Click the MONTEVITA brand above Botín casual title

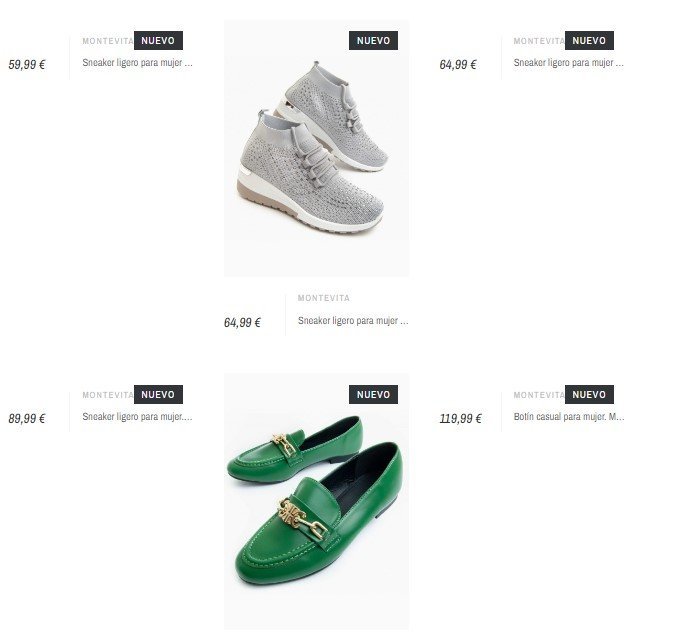(539, 395)
